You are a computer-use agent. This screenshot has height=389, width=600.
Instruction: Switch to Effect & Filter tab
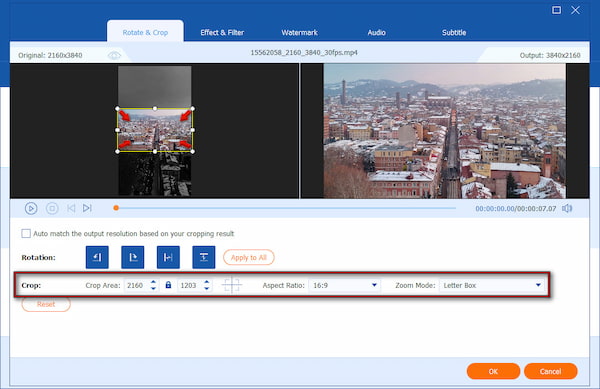222,33
